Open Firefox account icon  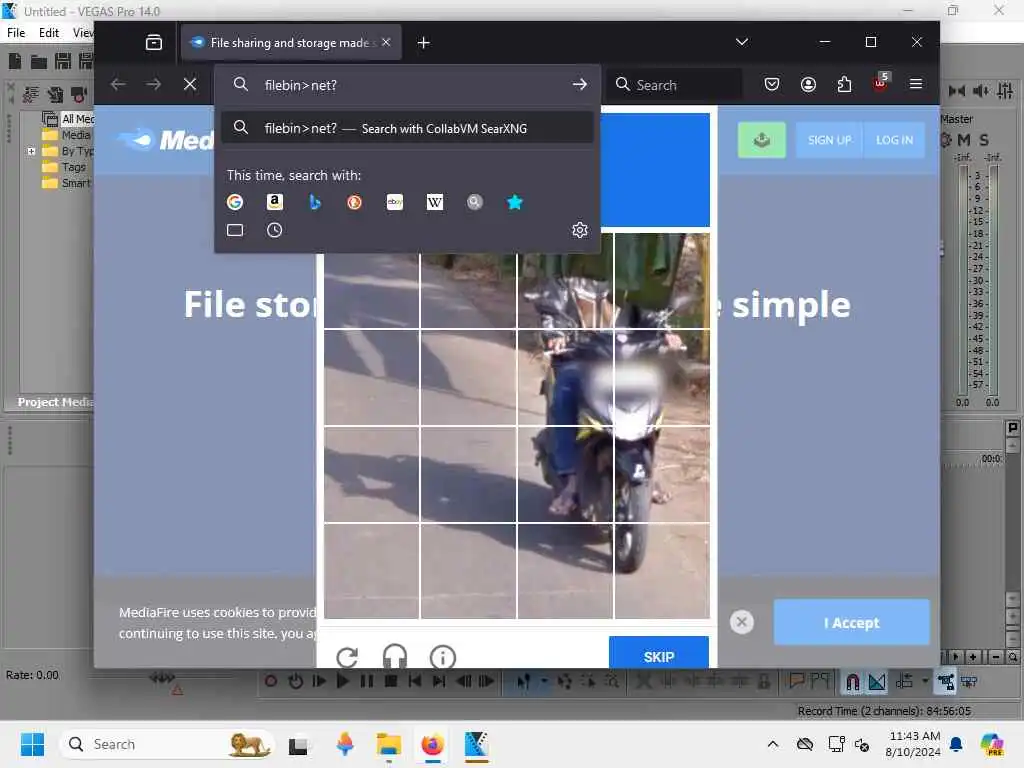tap(808, 84)
